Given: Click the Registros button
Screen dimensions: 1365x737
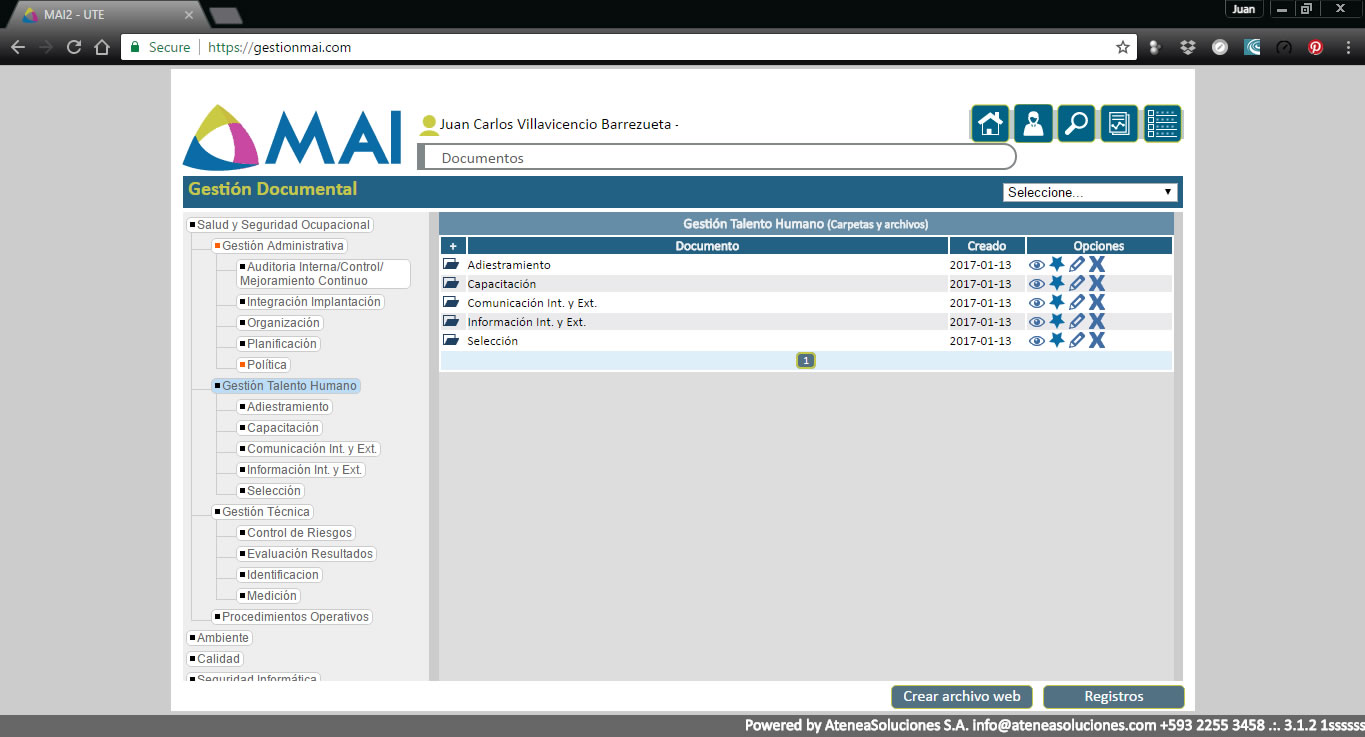Looking at the screenshot, I should [1113, 697].
